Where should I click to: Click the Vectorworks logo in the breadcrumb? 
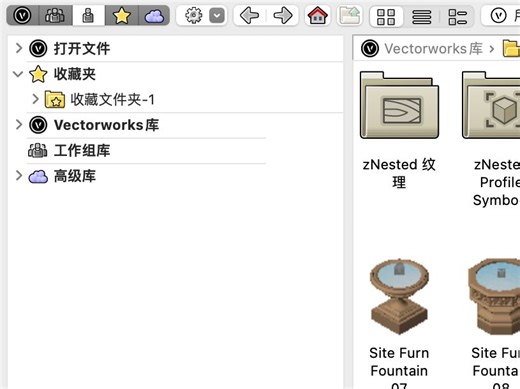coord(370,49)
